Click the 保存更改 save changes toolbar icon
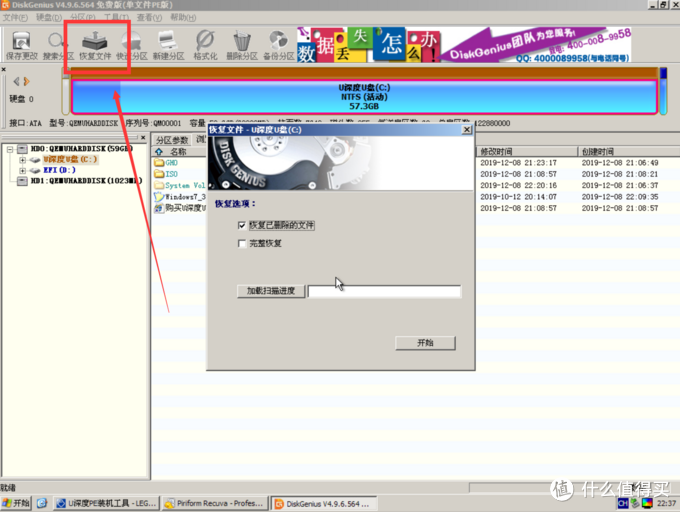The width and height of the screenshot is (680, 512). [21, 45]
